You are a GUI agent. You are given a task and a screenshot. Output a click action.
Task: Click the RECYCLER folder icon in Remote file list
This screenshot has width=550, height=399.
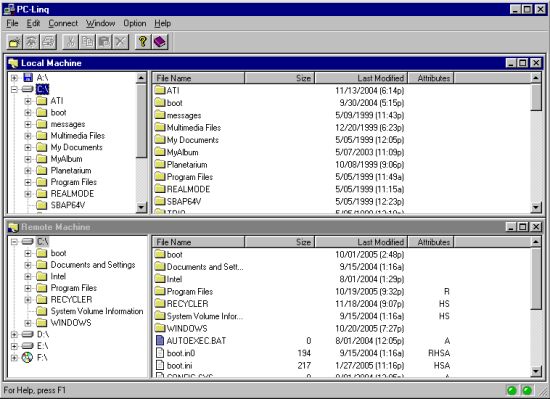point(160,303)
